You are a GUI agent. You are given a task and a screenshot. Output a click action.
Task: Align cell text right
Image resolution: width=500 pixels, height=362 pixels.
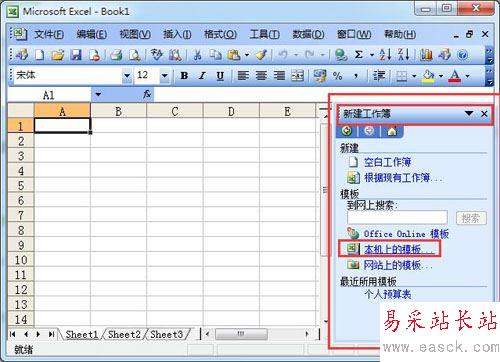[x=279, y=76]
